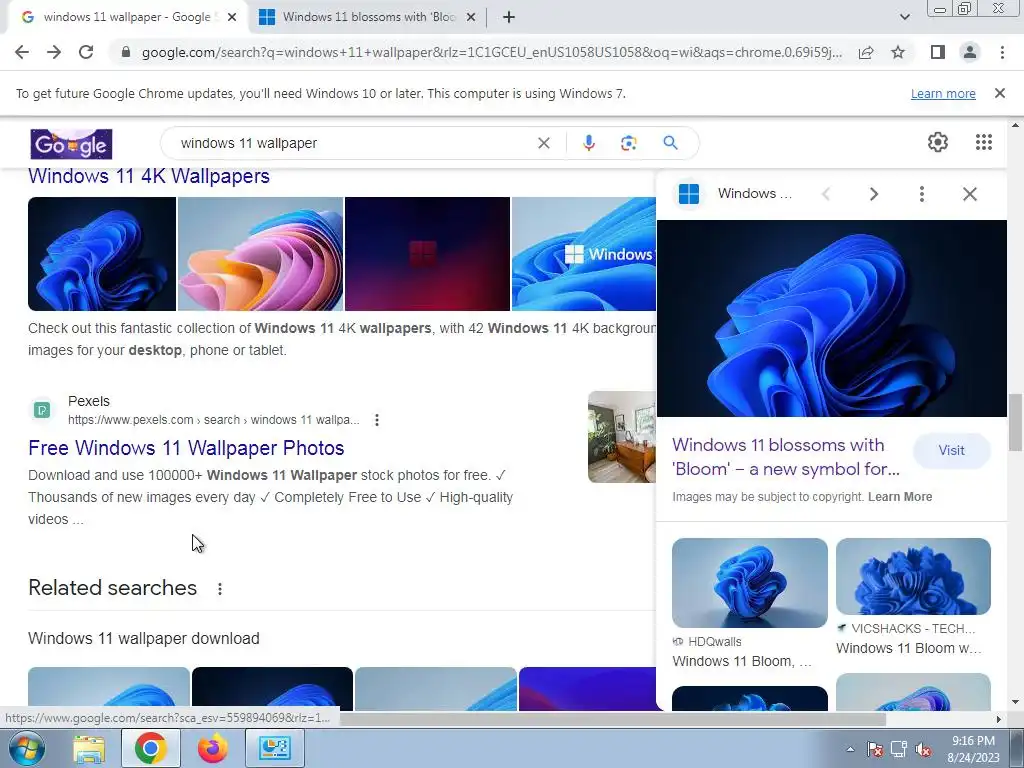Submit search with magnifier icon
The width and height of the screenshot is (1024, 768).
pyautogui.click(x=670, y=143)
